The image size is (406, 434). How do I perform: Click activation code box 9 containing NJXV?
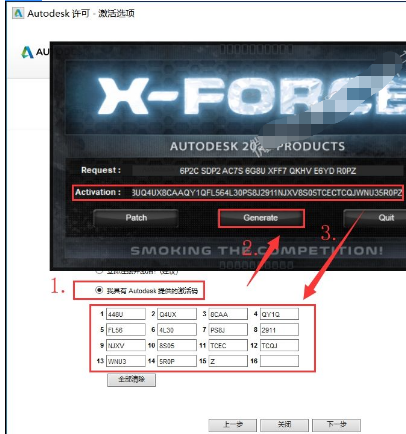click(126, 345)
